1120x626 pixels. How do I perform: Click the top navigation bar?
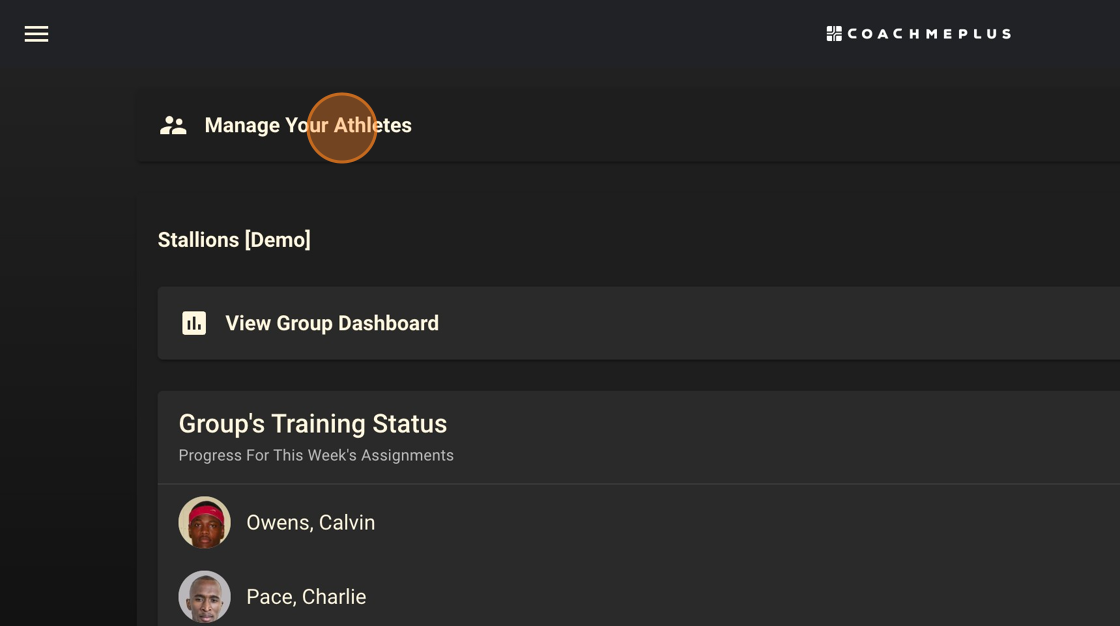pyautogui.click(x=560, y=33)
